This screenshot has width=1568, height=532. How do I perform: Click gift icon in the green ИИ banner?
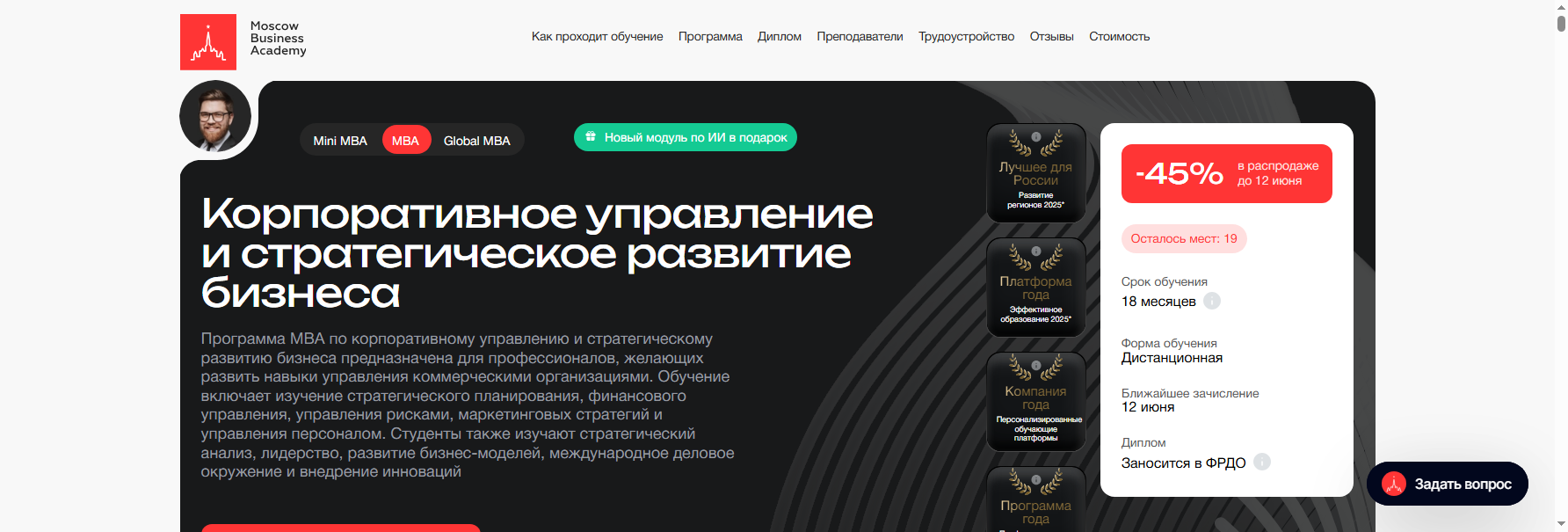tap(591, 136)
